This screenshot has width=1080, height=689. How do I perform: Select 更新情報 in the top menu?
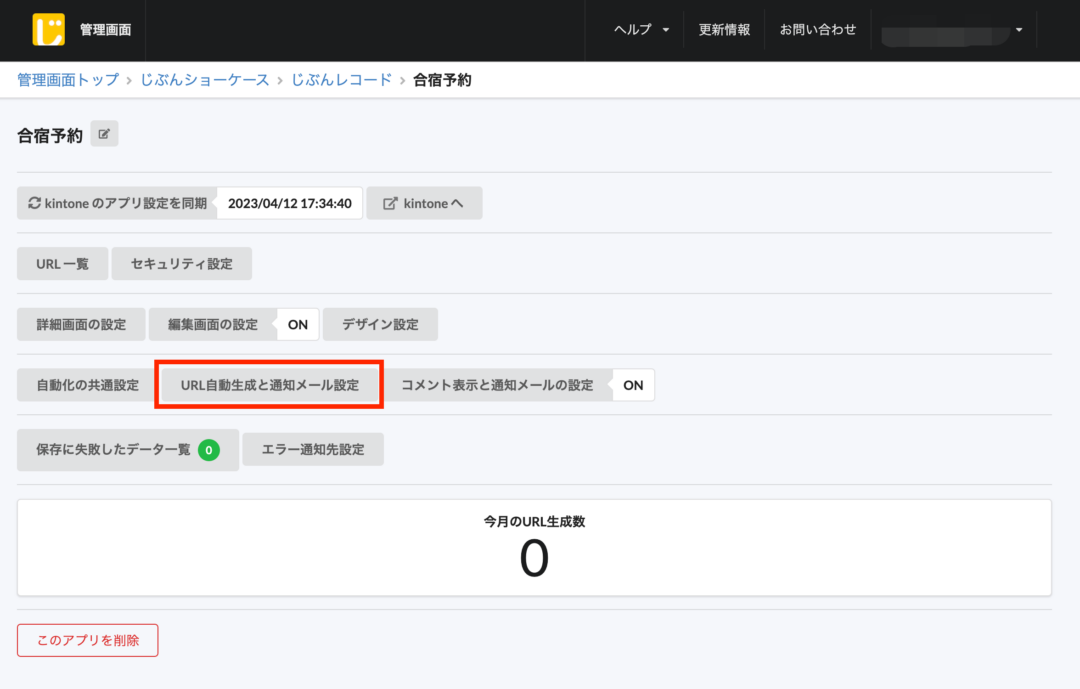click(x=724, y=29)
